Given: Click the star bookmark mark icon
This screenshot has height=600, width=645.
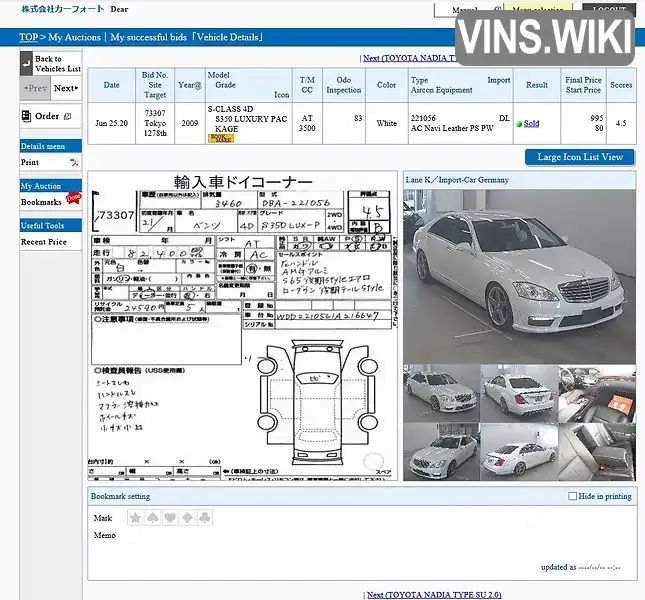Looking at the screenshot, I should (x=135, y=518).
